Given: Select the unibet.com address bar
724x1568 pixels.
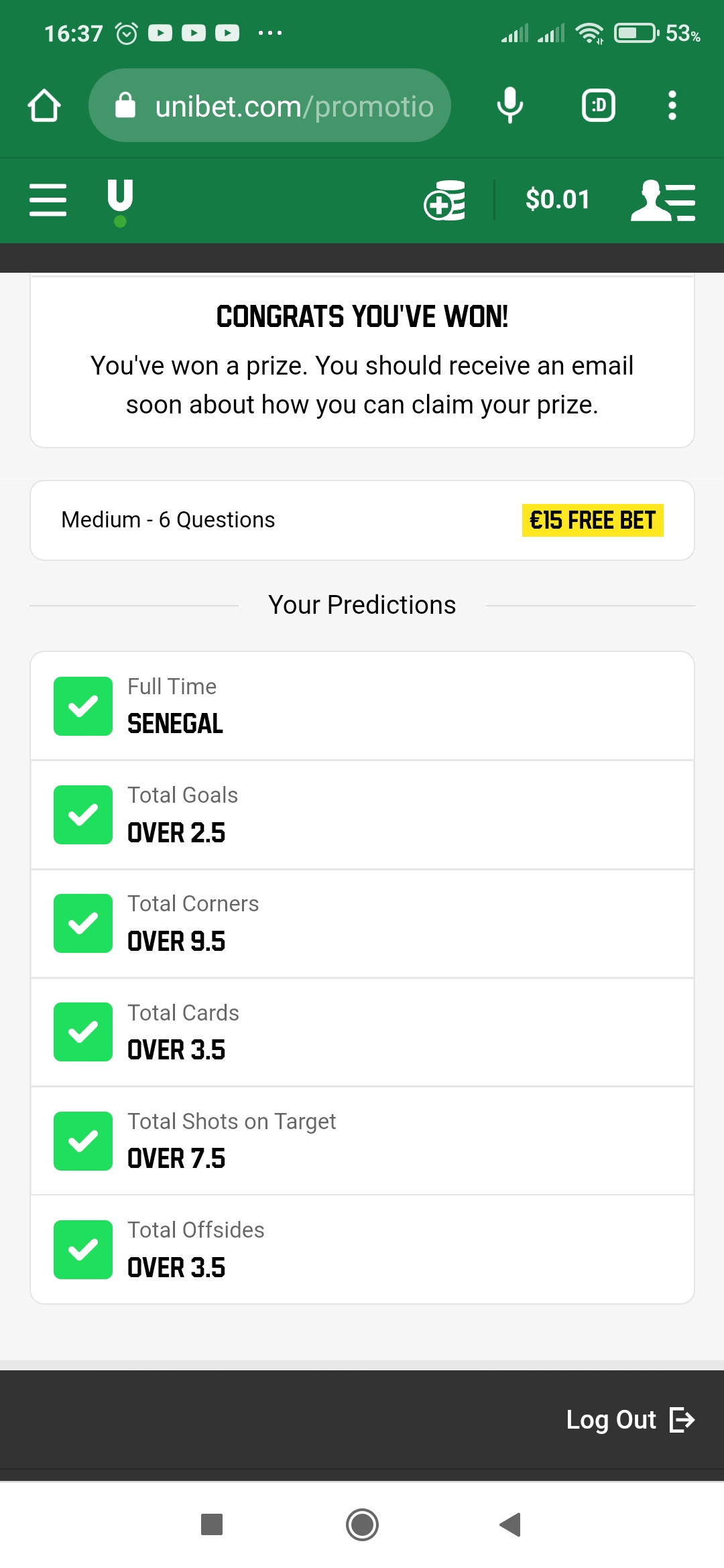Looking at the screenshot, I should pos(269,106).
